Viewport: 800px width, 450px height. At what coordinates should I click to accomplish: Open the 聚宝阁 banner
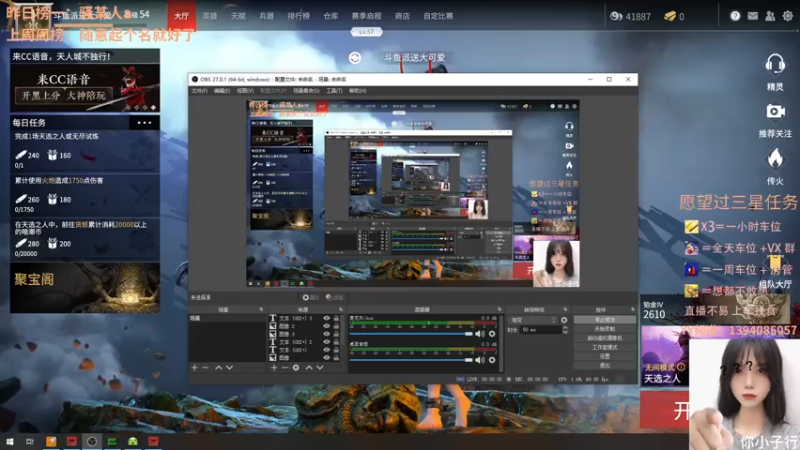coord(85,288)
